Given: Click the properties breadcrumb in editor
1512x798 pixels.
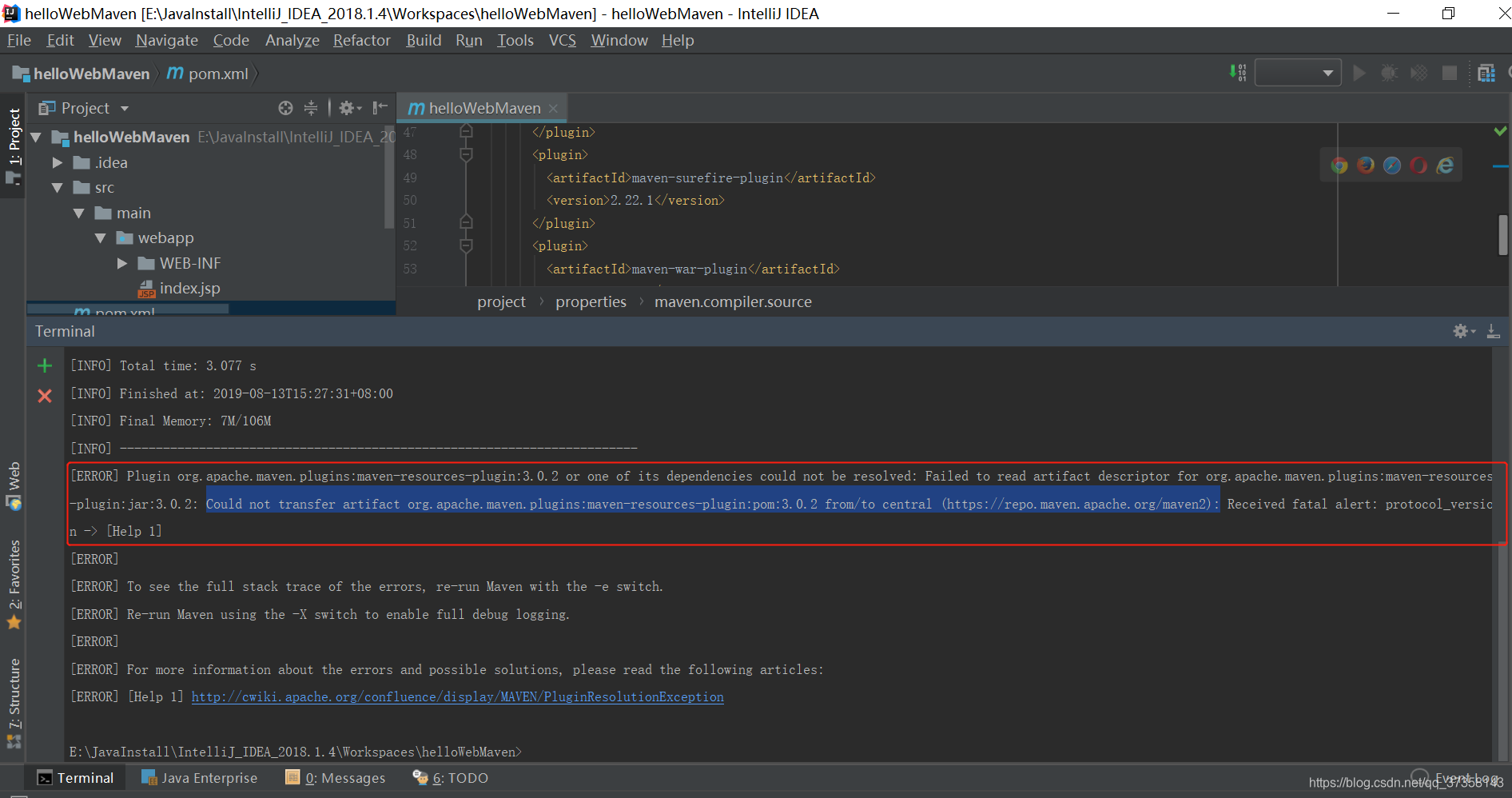Looking at the screenshot, I should [x=591, y=302].
